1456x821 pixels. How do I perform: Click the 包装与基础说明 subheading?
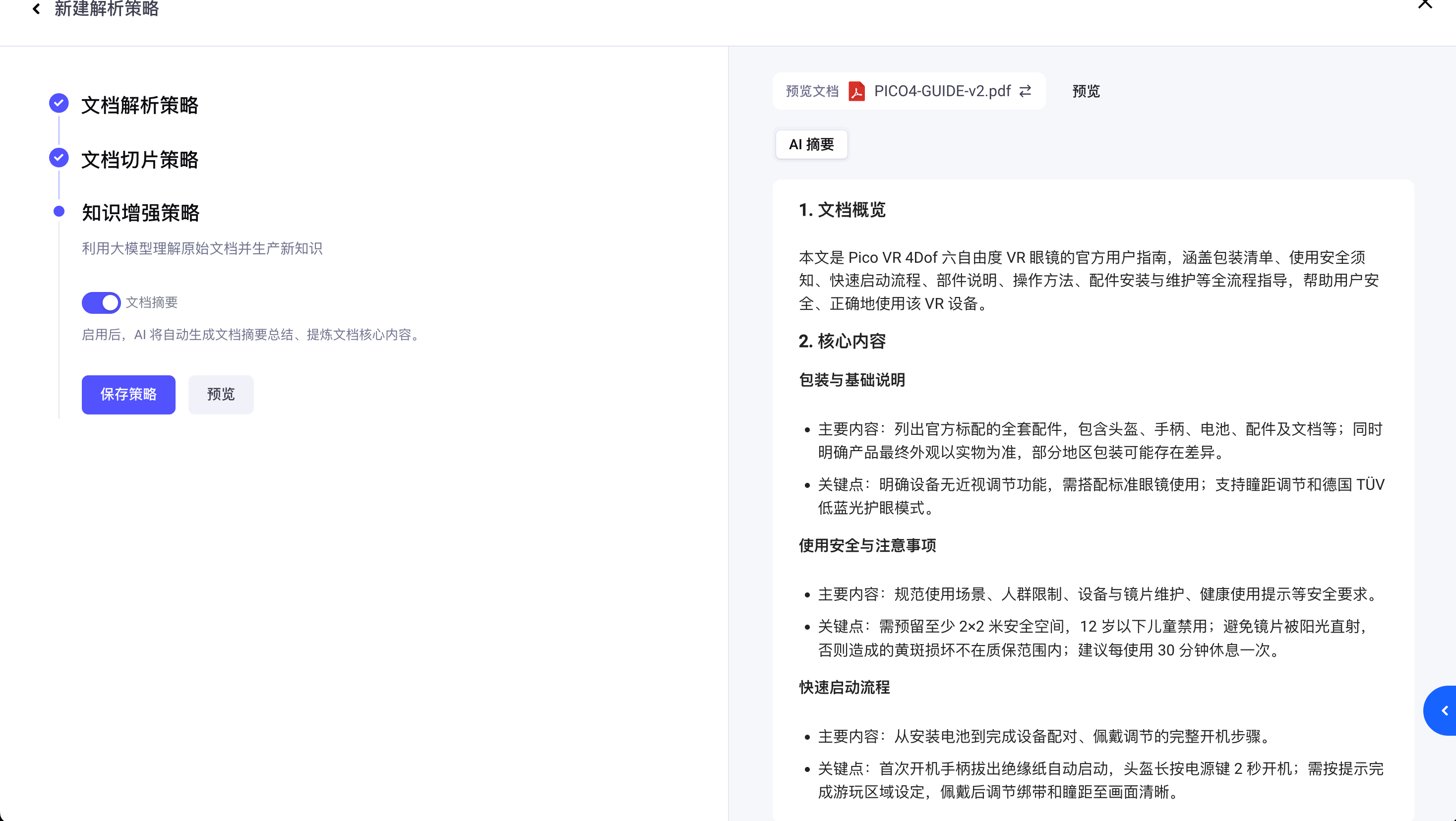(x=852, y=380)
